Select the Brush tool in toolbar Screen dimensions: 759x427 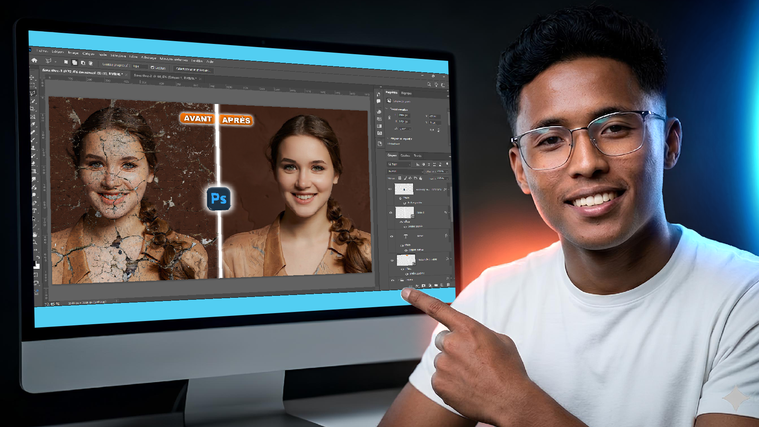pos(33,140)
